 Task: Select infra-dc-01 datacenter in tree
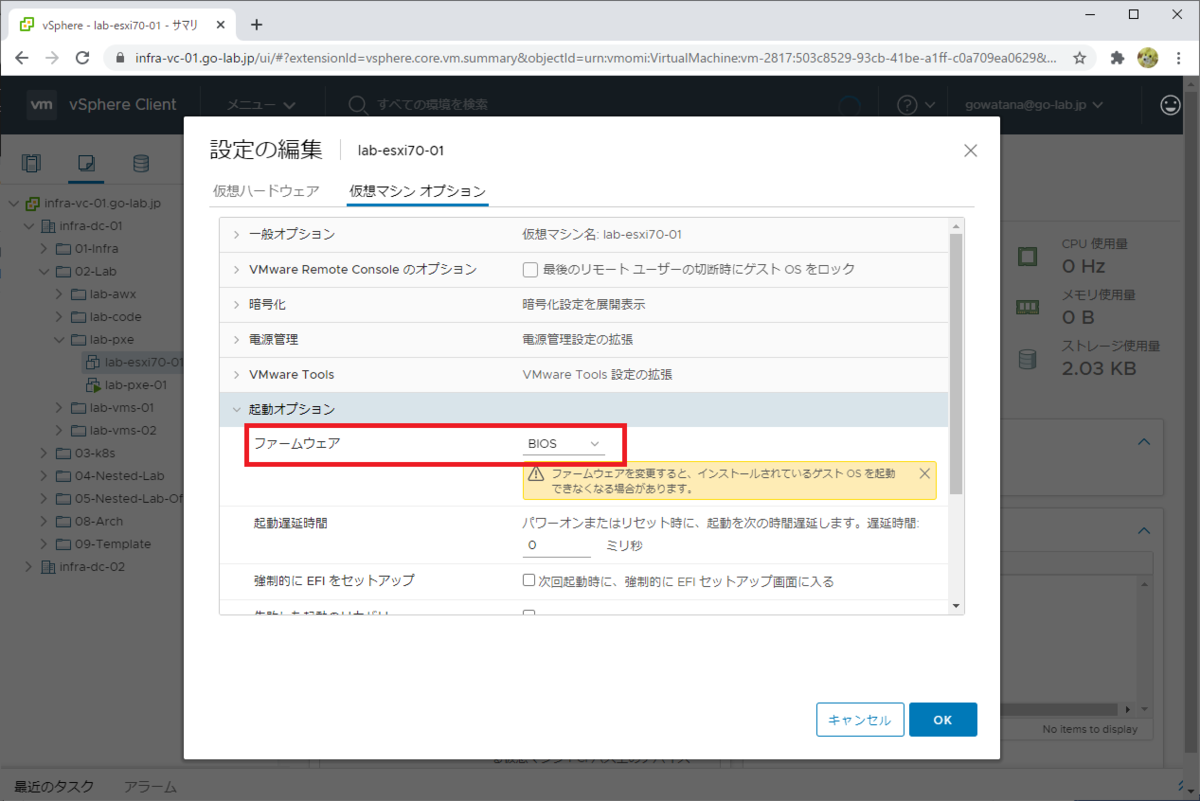(90, 226)
